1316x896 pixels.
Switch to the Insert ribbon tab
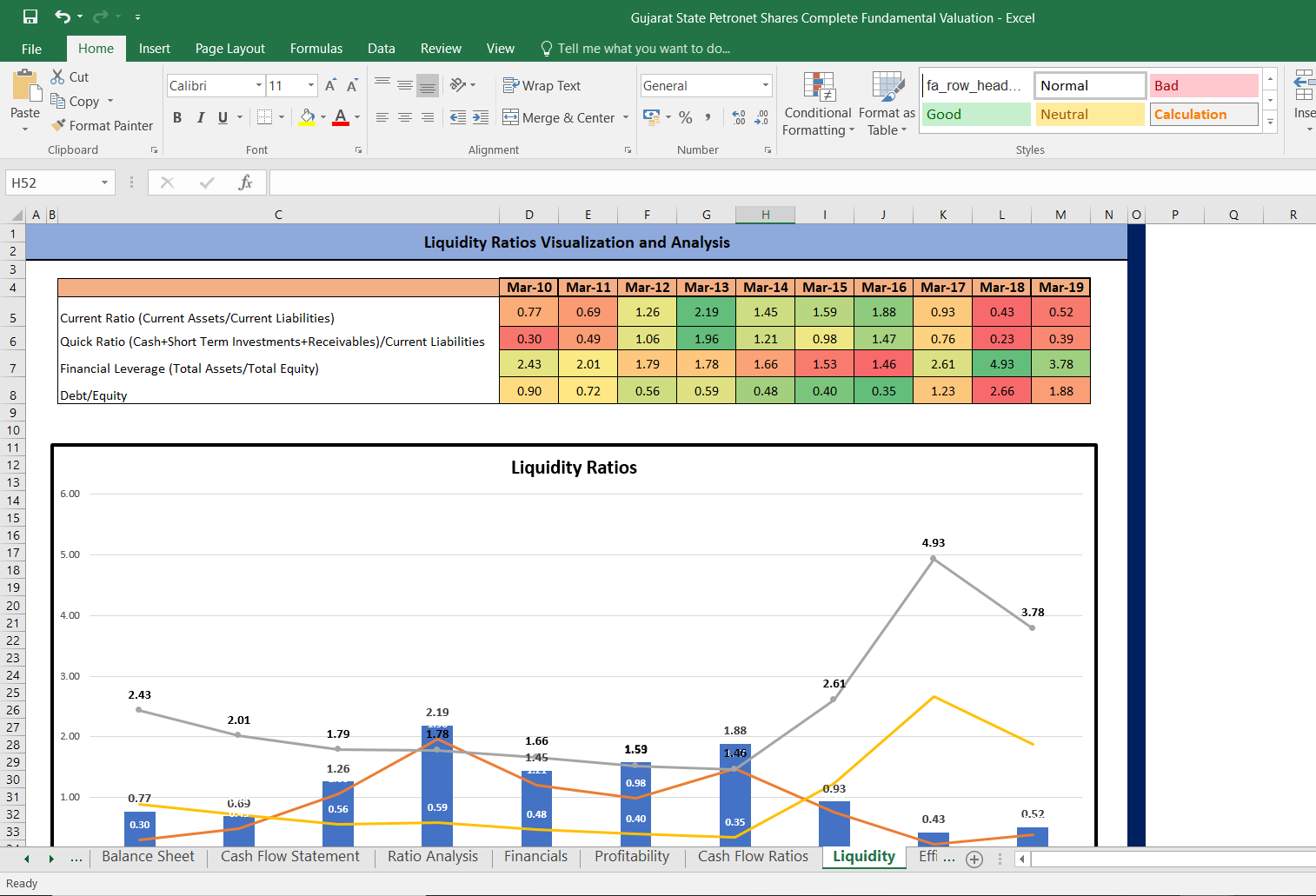(155, 49)
